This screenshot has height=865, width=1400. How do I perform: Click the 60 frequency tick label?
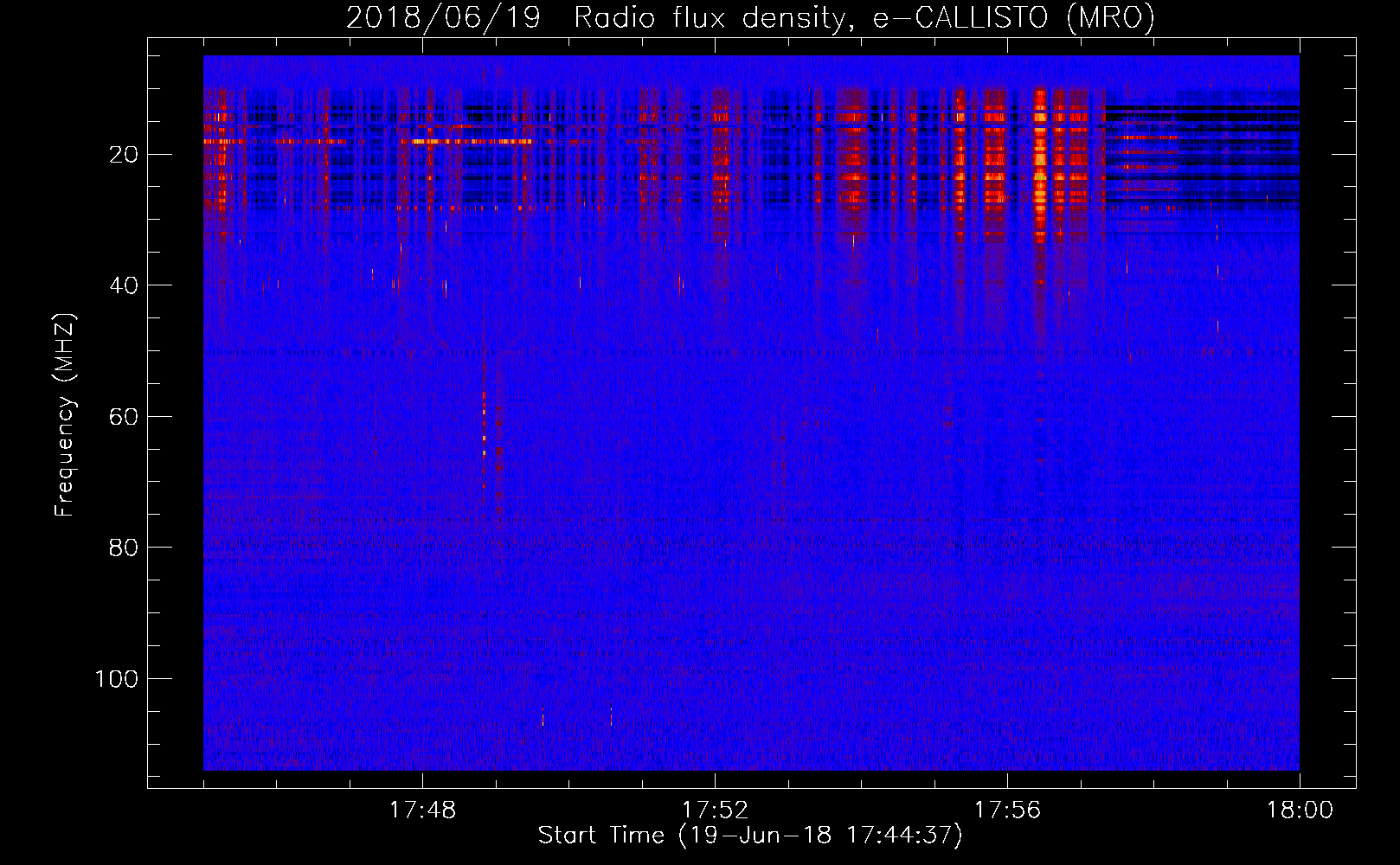[x=125, y=417]
